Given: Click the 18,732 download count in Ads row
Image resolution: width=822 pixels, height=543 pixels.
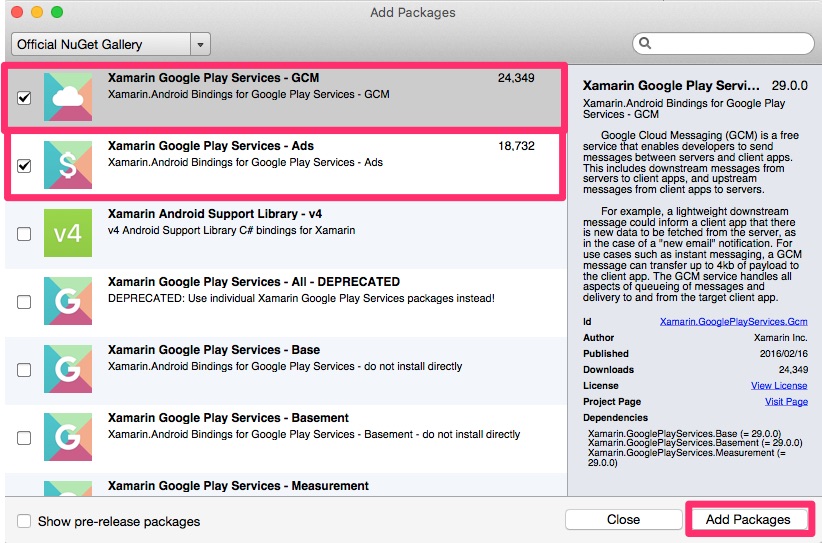Looking at the screenshot, I should click(x=516, y=146).
